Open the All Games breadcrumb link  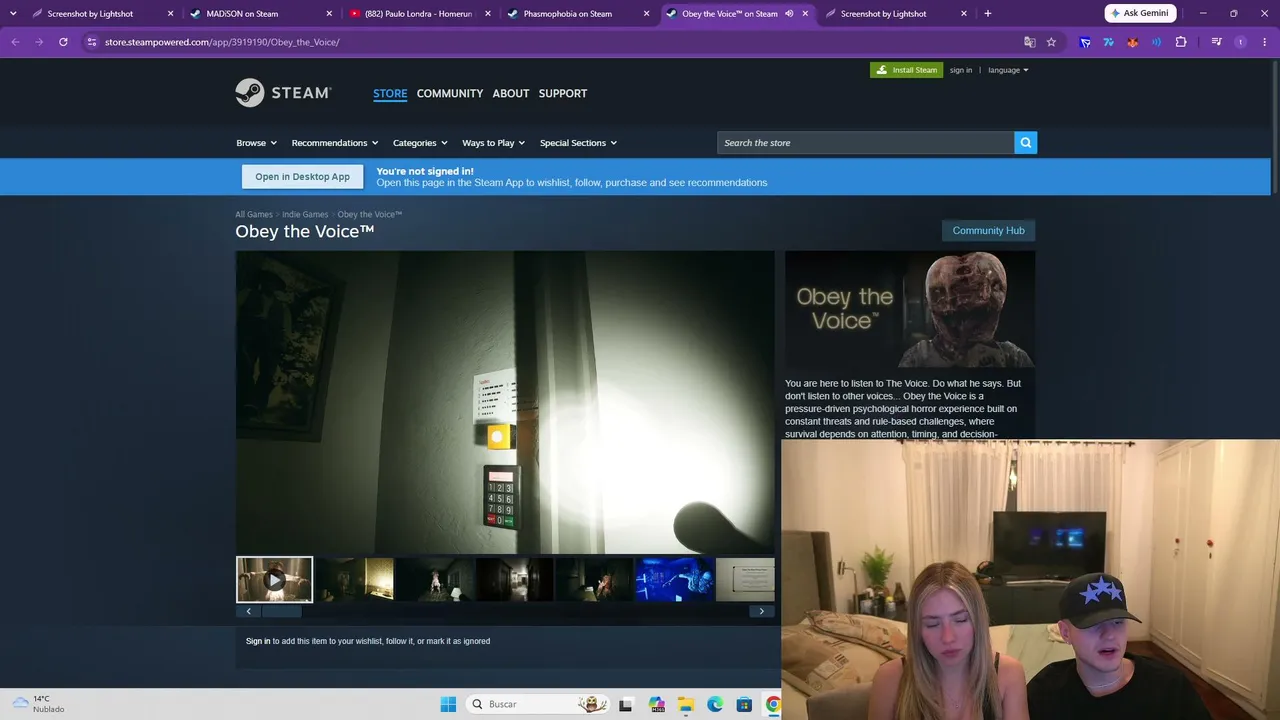pos(254,214)
